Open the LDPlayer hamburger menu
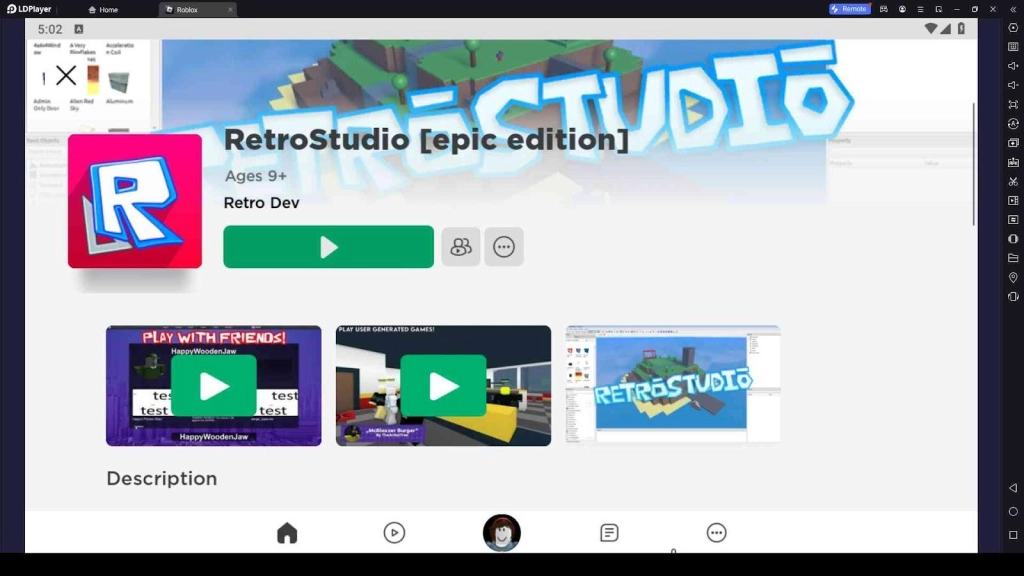 pos(920,9)
